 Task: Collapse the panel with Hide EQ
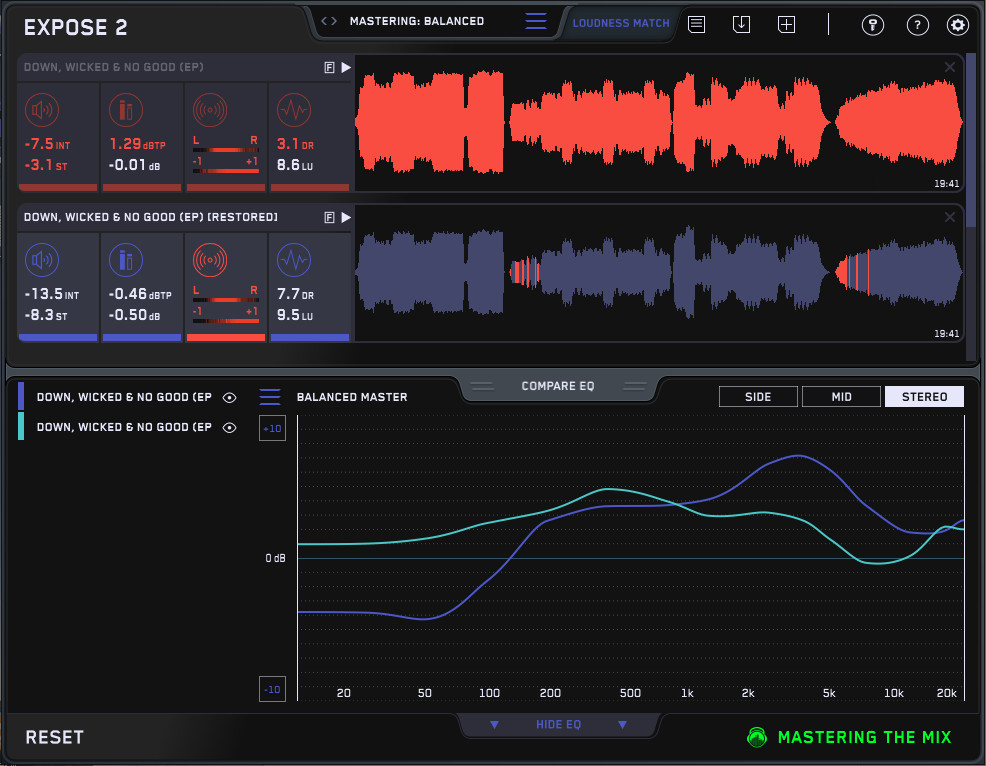click(558, 724)
